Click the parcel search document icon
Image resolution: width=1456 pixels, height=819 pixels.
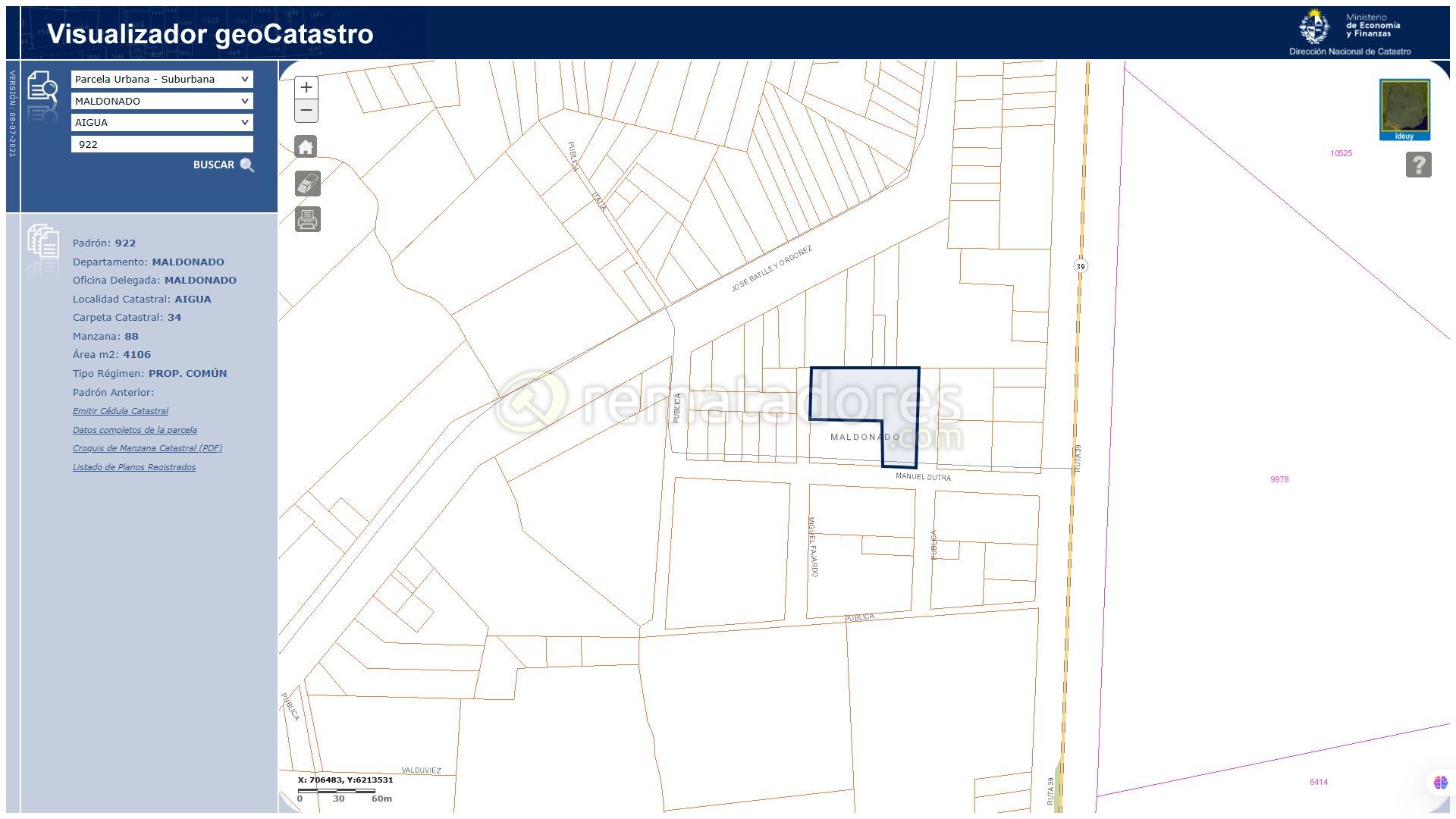42,88
